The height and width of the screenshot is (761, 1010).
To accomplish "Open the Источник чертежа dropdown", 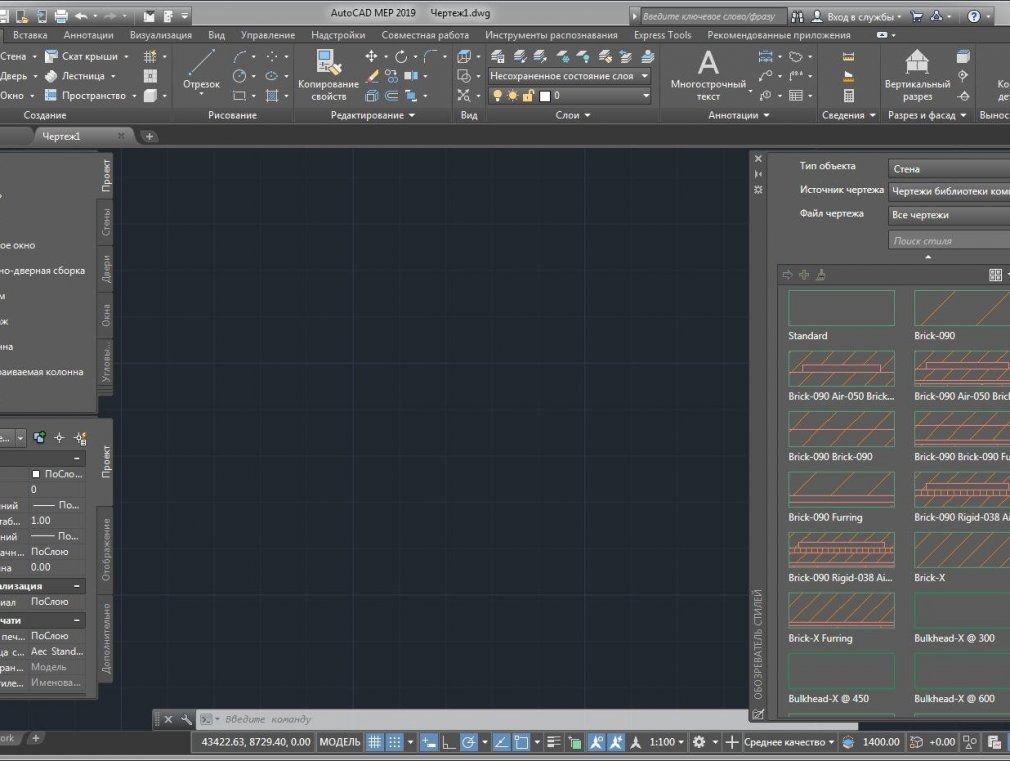I will pyautogui.click(x=948, y=191).
